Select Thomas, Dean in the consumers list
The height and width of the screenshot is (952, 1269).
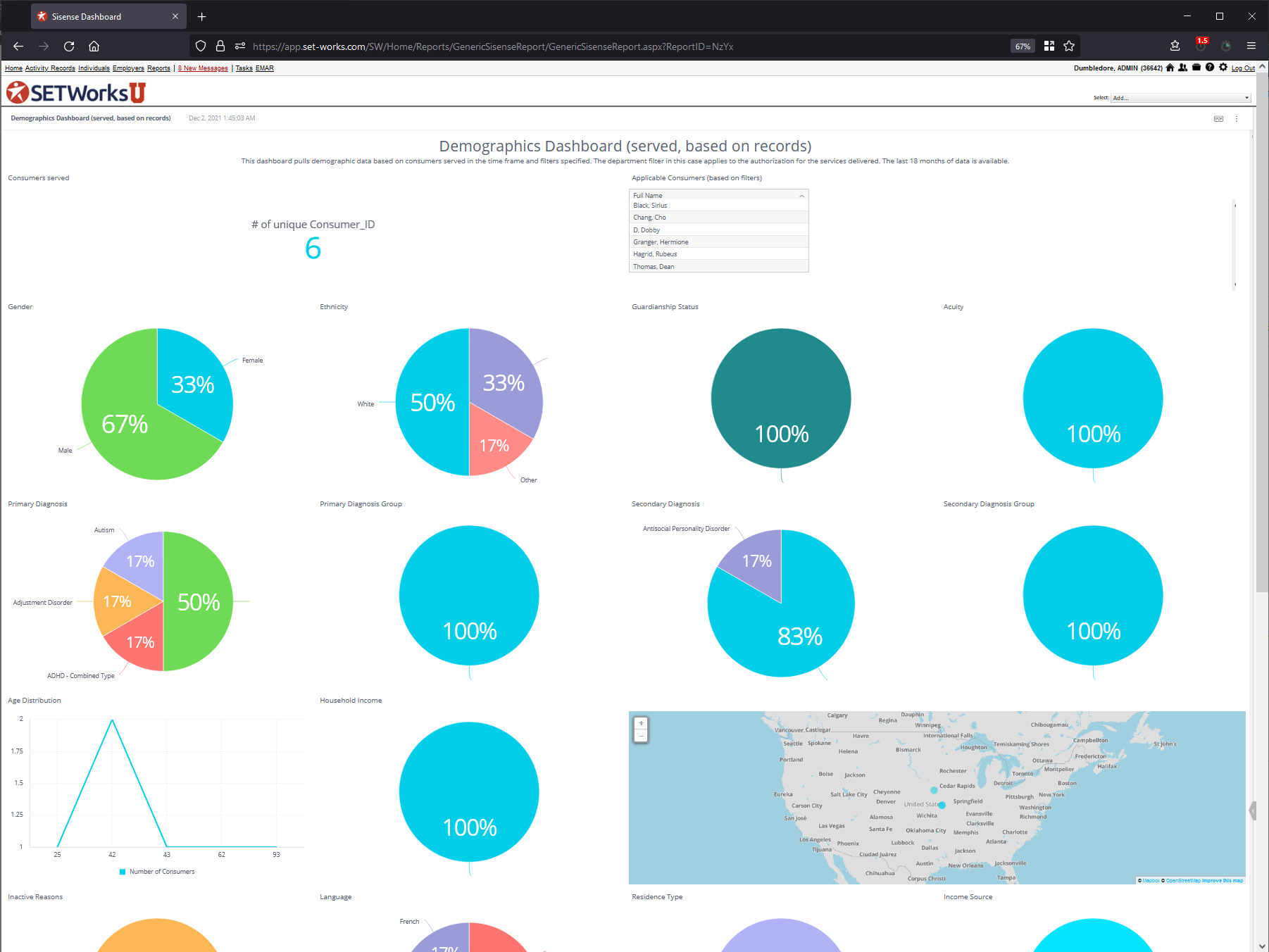pyautogui.click(x=718, y=267)
